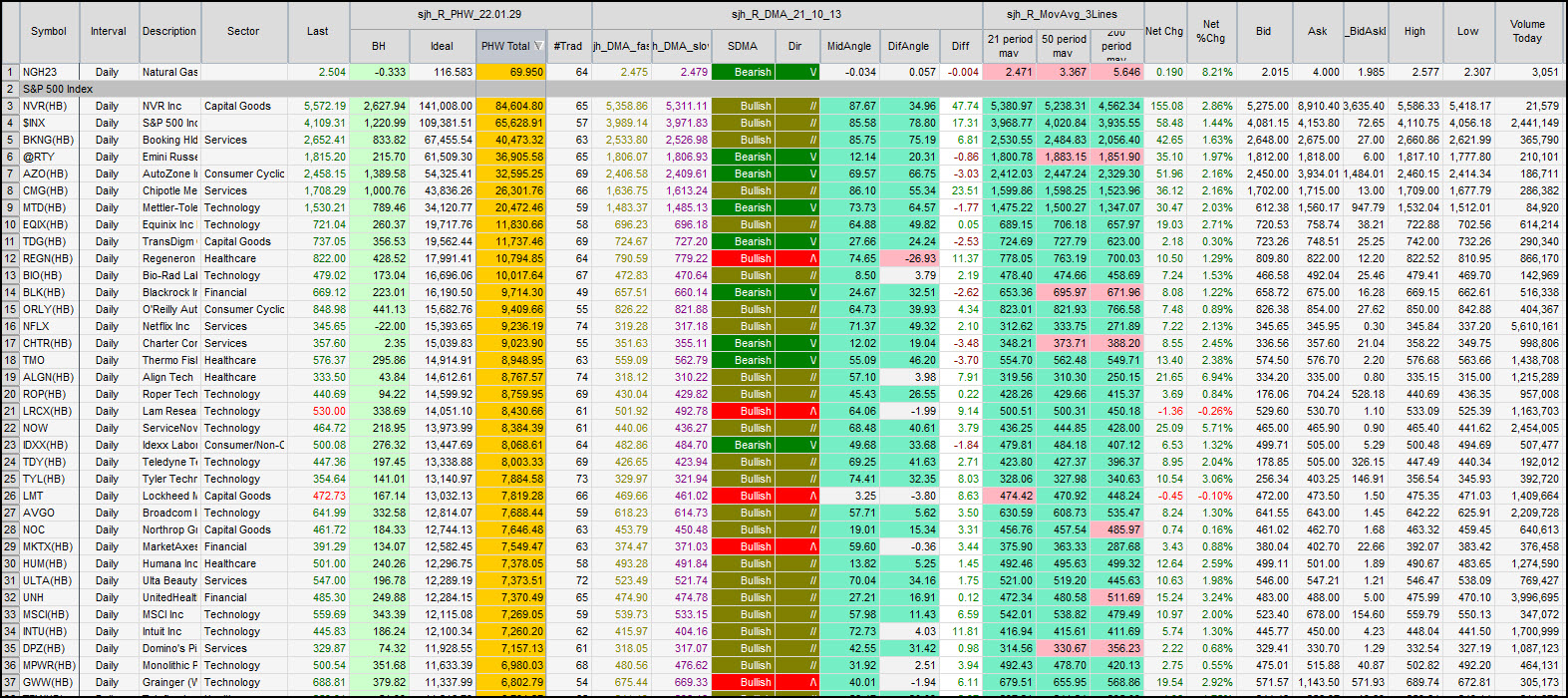Click the LMT symbol cell
The height and width of the screenshot is (698, 1568).
49,496
